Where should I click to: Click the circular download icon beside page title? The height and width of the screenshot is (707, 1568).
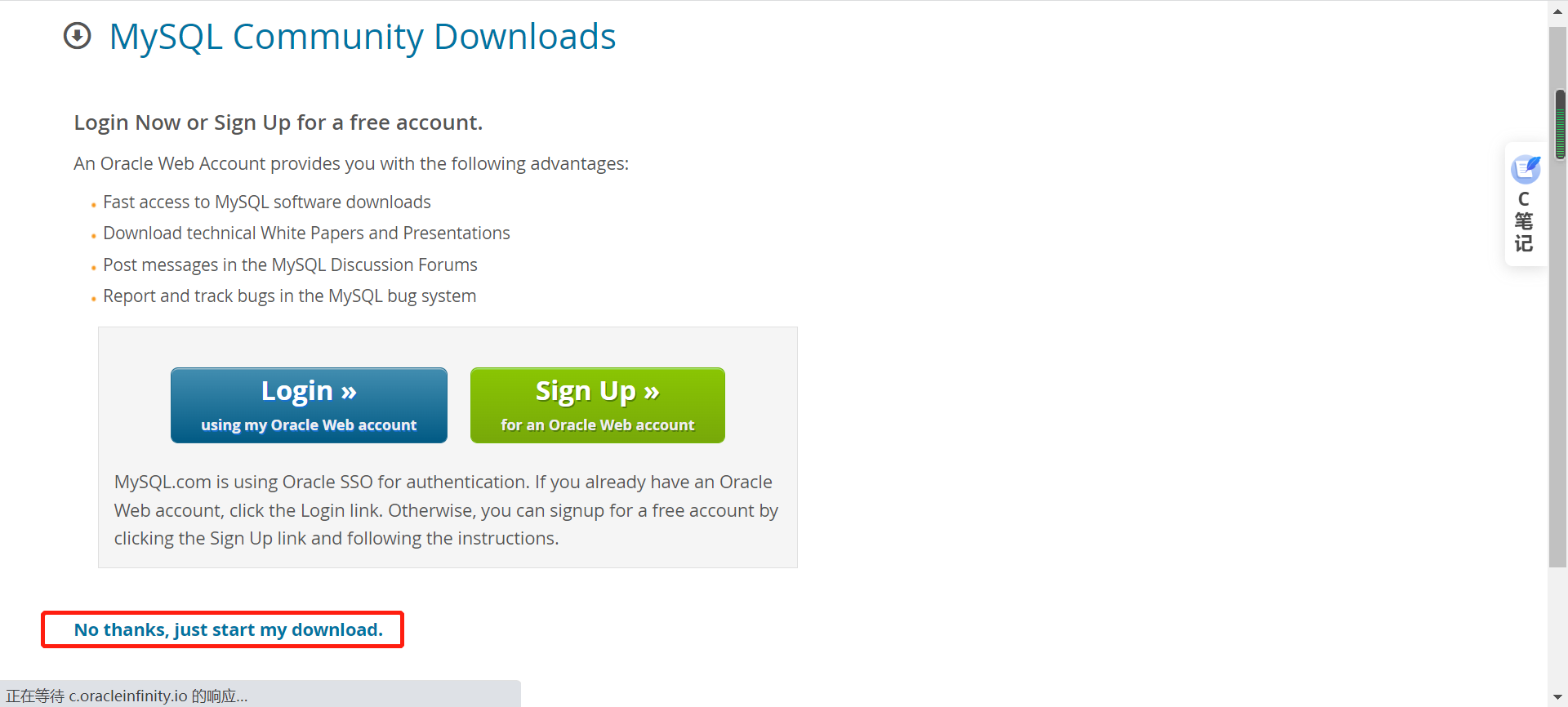point(78,36)
